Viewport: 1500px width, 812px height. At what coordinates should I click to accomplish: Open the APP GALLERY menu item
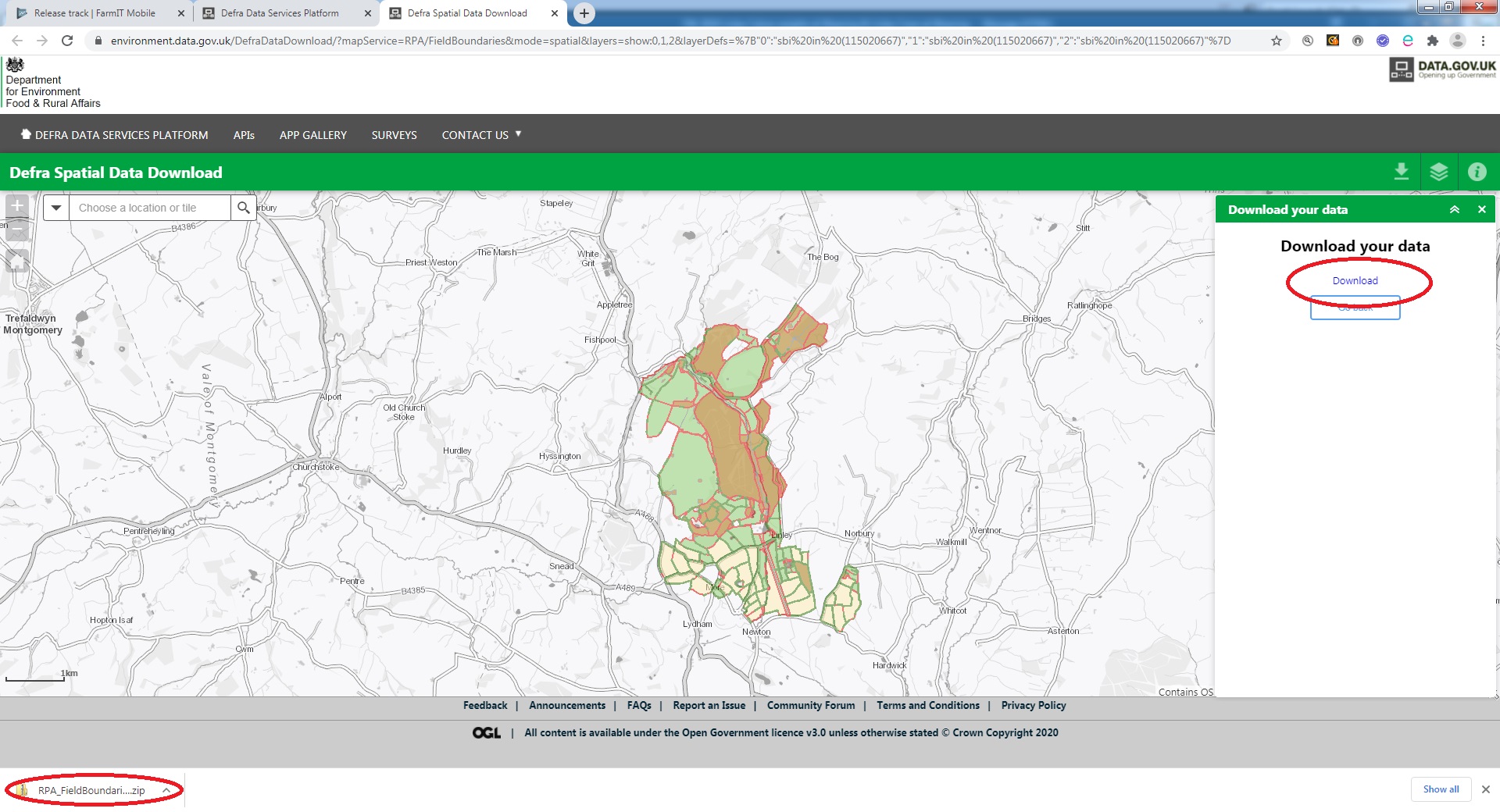(x=313, y=135)
